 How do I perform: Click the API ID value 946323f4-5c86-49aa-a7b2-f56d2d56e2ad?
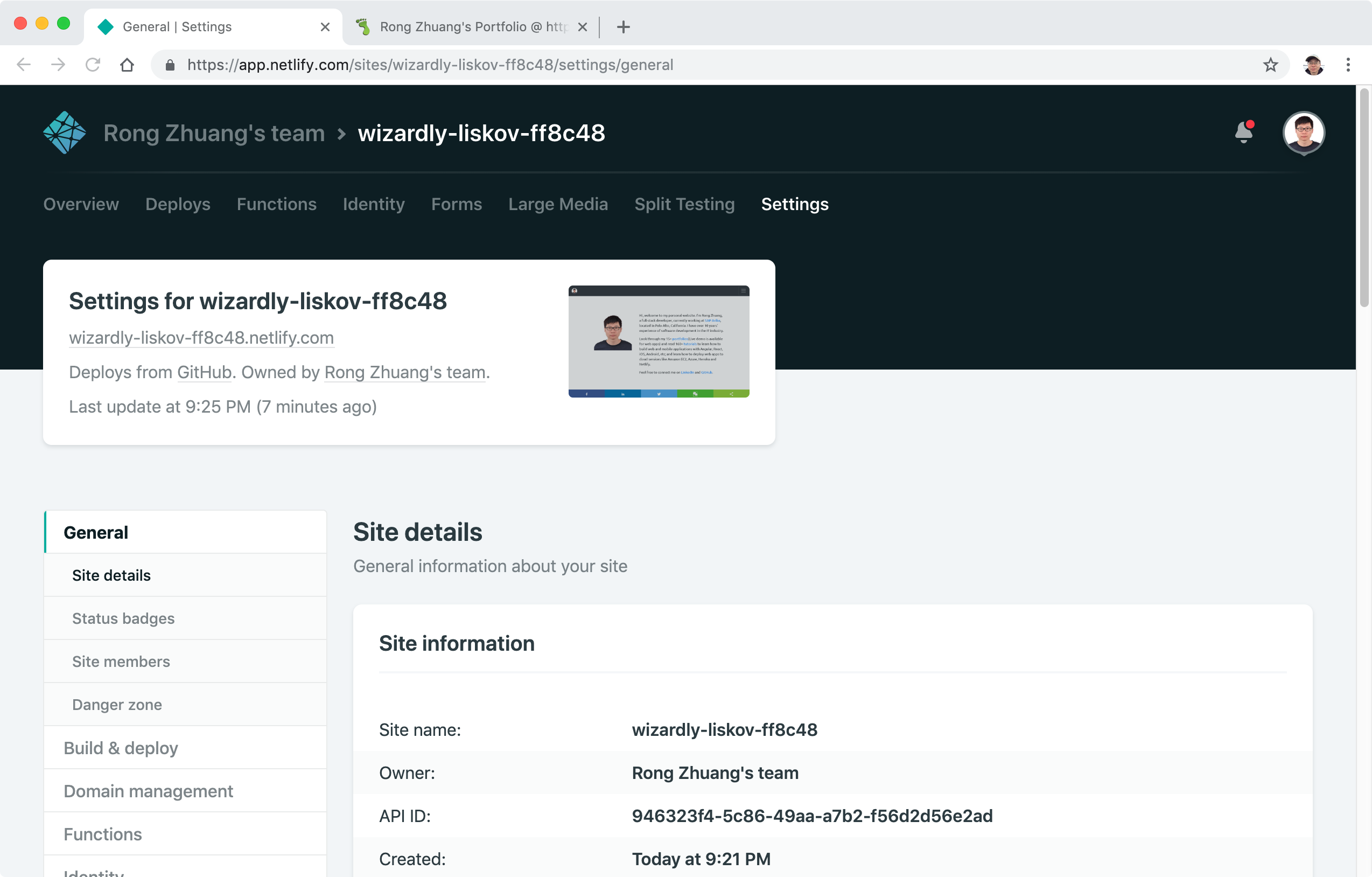[812, 816]
